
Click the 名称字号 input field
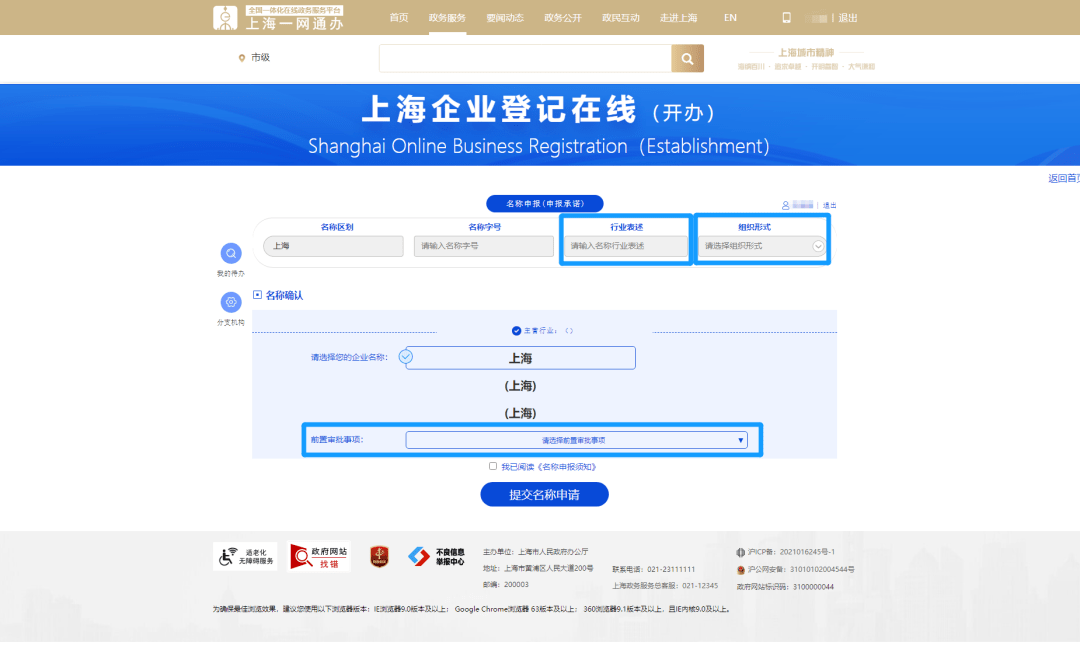point(483,246)
